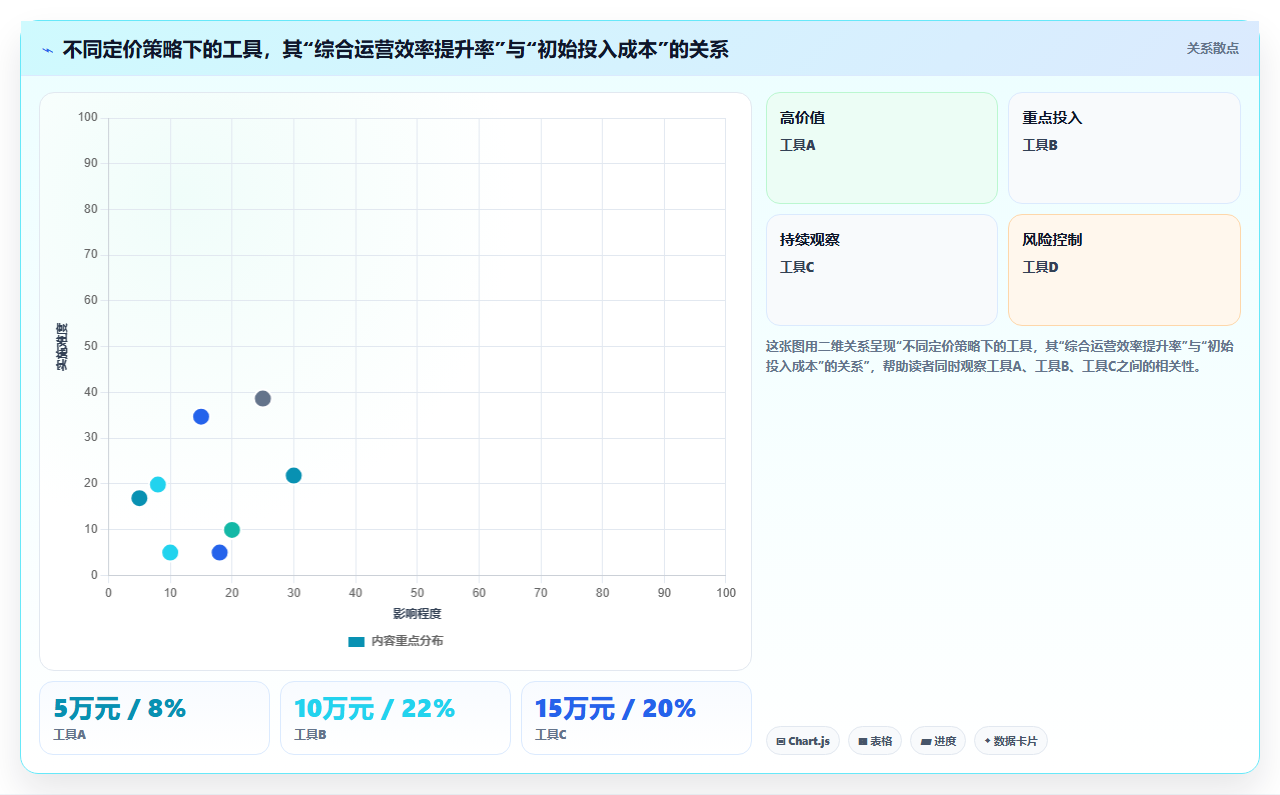Select the 15万元 / 20% stat card

pyautogui.click(x=636, y=718)
